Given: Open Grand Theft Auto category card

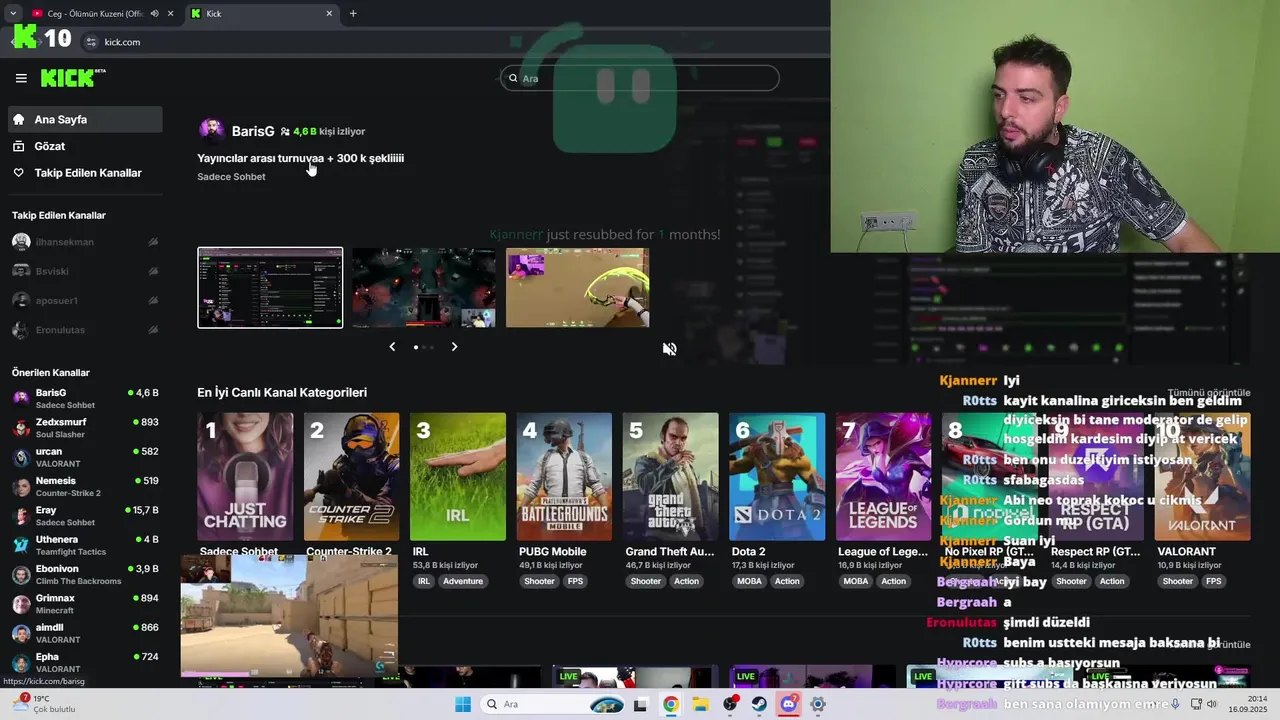Looking at the screenshot, I should pos(670,477).
